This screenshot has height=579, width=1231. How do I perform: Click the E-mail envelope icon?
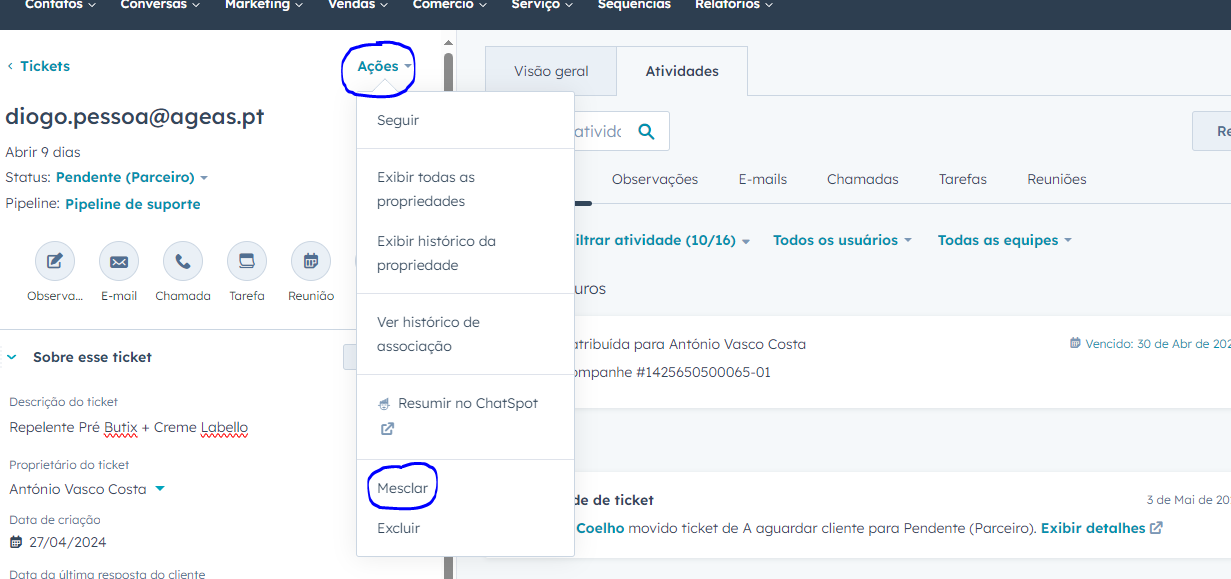pyautogui.click(x=119, y=262)
